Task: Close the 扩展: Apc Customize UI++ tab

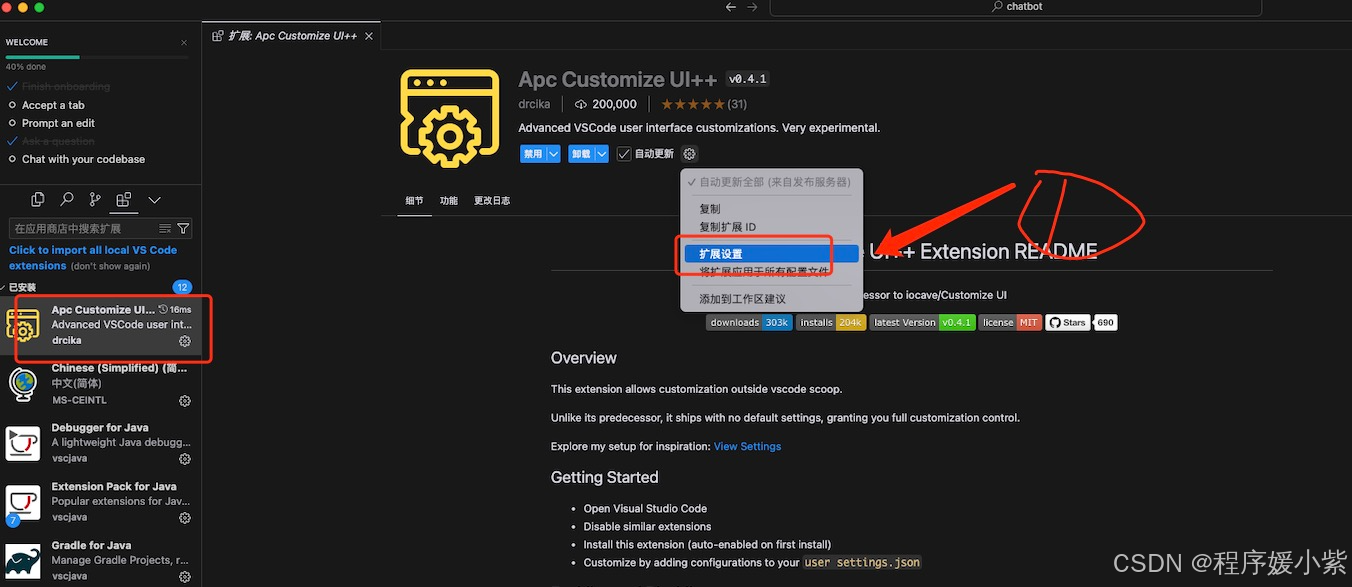Action: click(369, 36)
